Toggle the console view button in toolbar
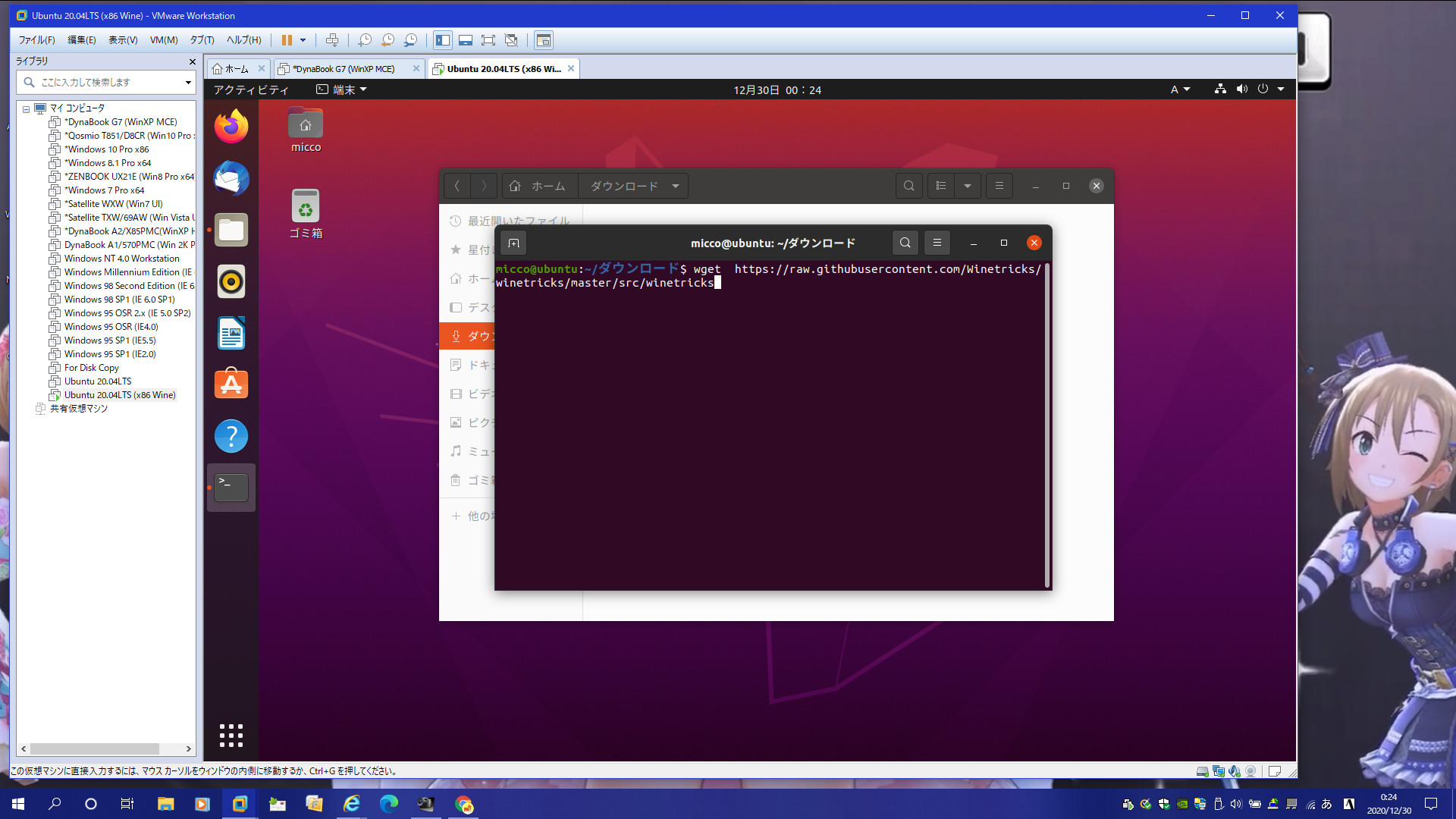1456x819 pixels. click(544, 40)
